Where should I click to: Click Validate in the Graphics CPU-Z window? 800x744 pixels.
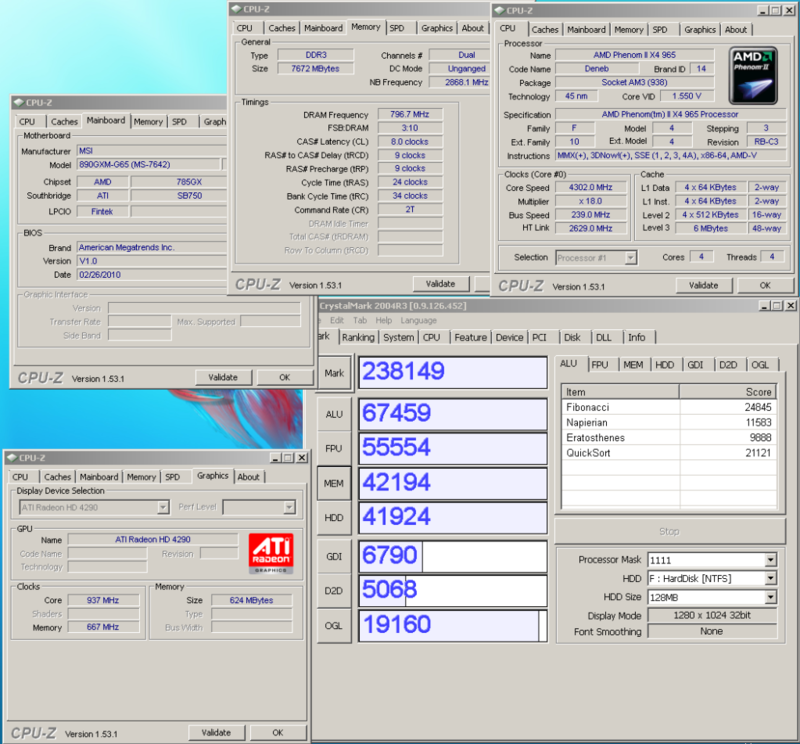[x=216, y=732]
